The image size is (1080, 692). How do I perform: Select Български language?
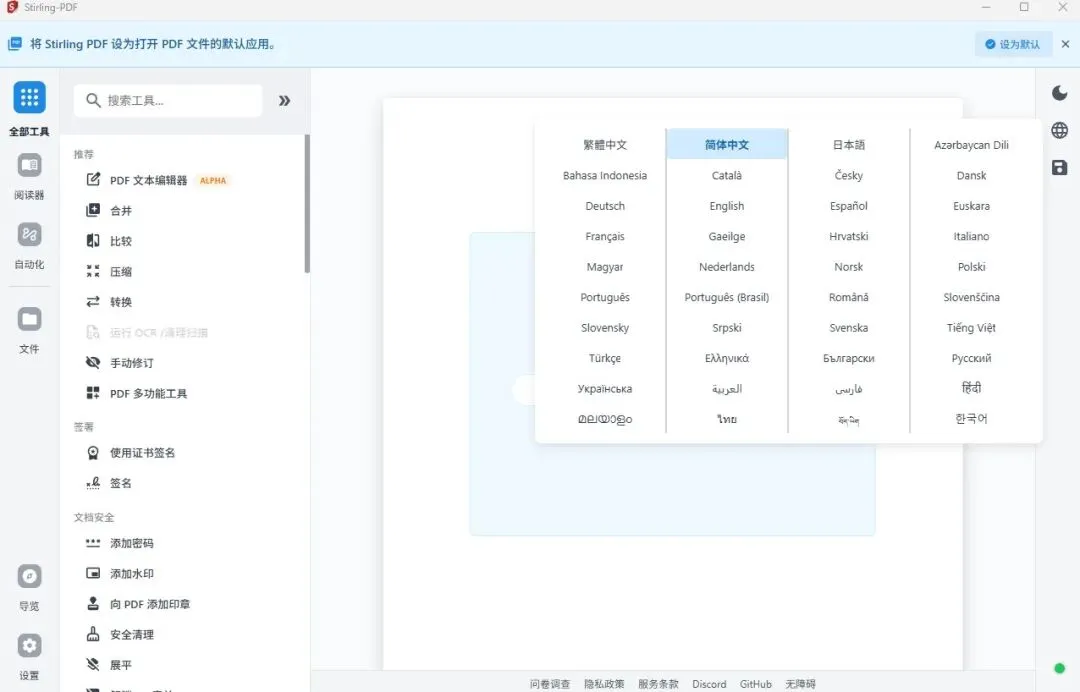(849, 358)
